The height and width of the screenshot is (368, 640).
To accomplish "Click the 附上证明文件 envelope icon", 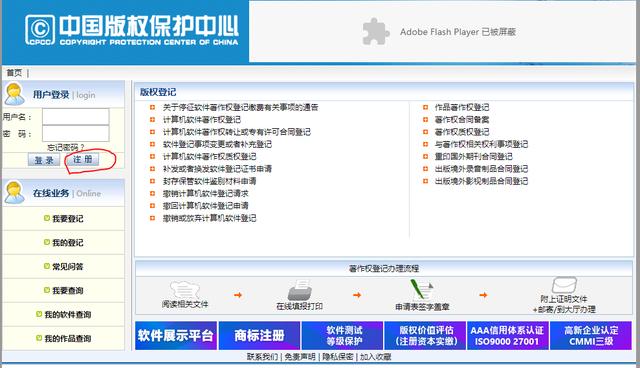I will [x=564, y=285].
